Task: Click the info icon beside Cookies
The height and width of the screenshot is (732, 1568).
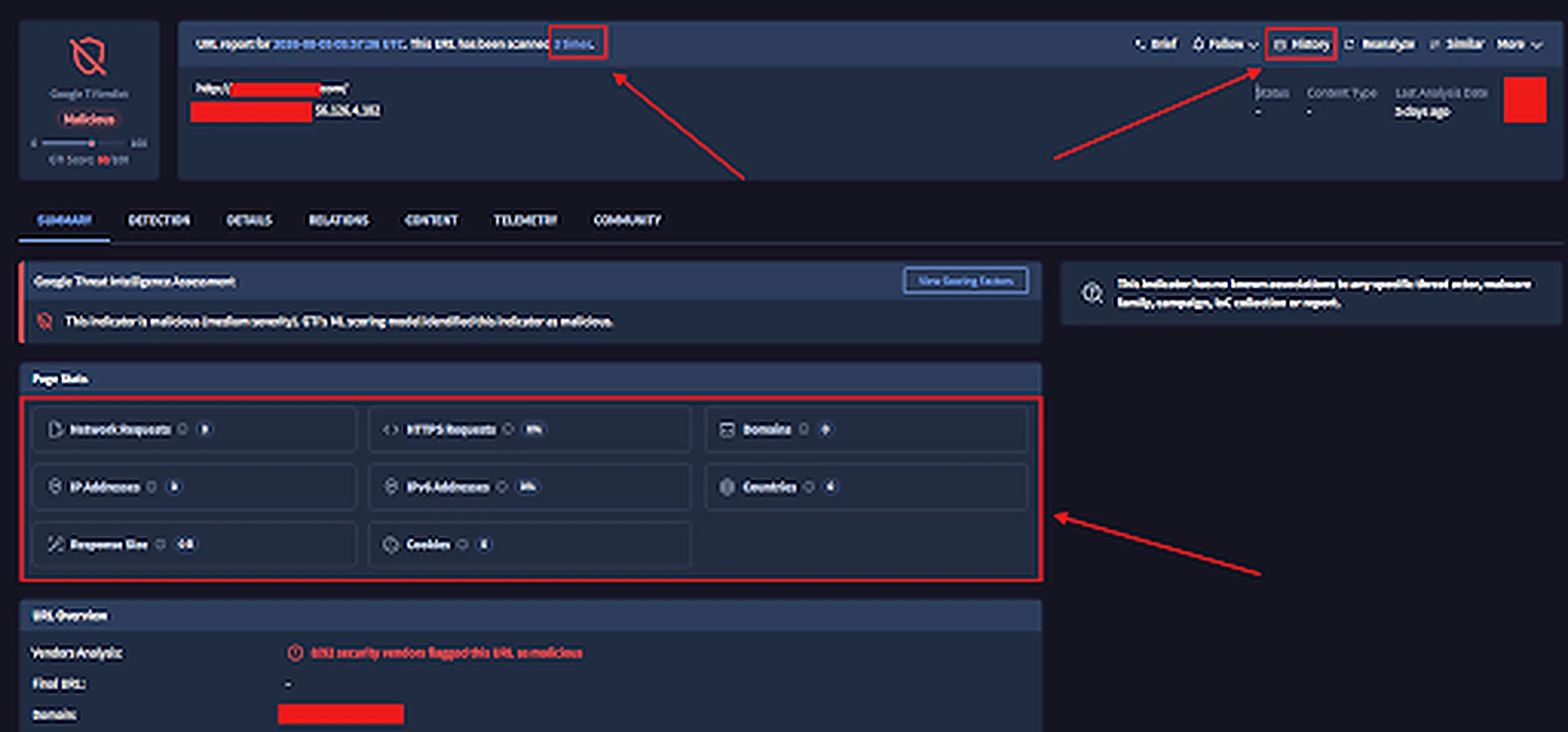Action: [462, 544]
